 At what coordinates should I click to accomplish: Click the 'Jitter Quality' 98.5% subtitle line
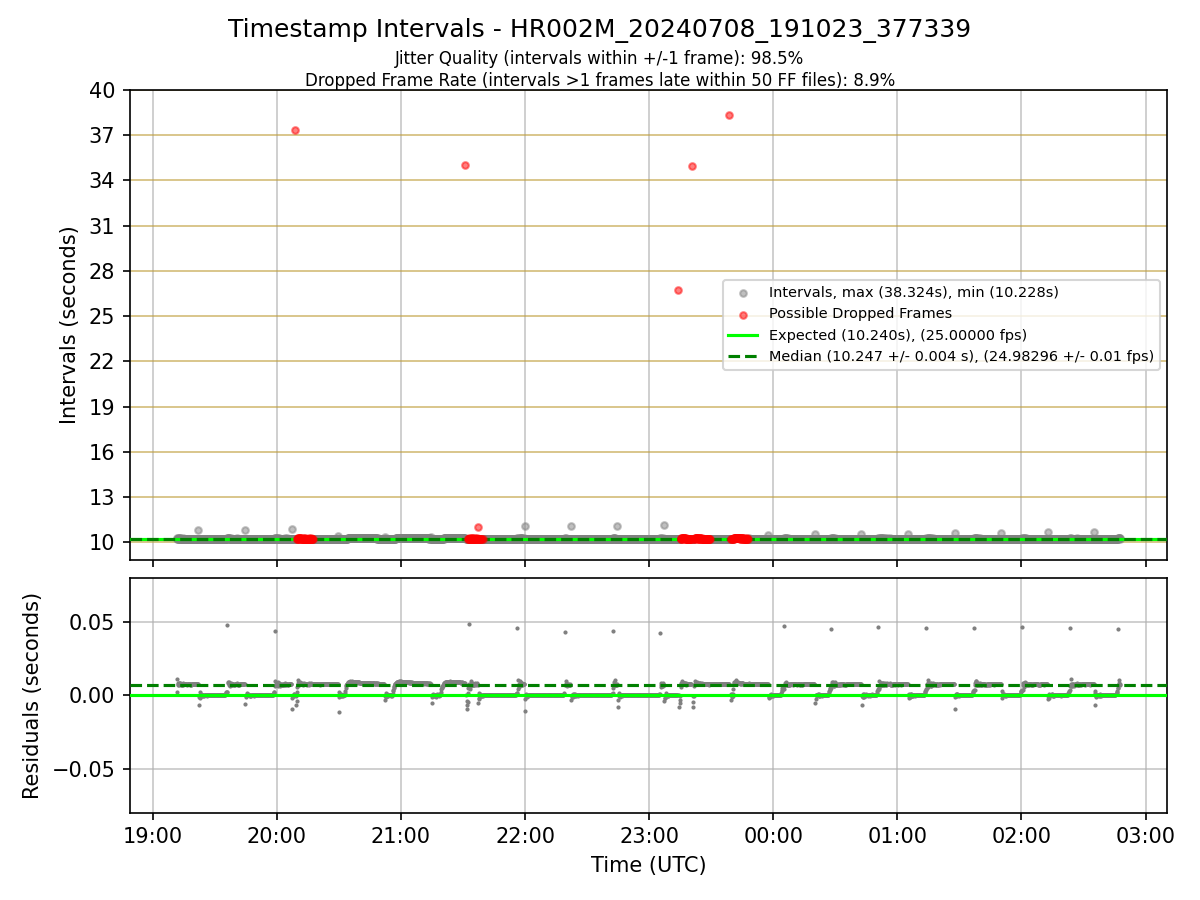(599, 58)
